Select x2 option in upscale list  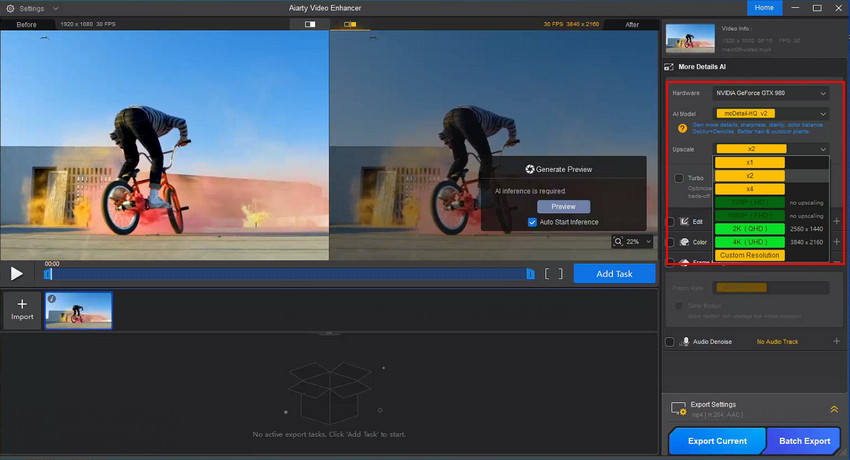(x=750, y=176)
